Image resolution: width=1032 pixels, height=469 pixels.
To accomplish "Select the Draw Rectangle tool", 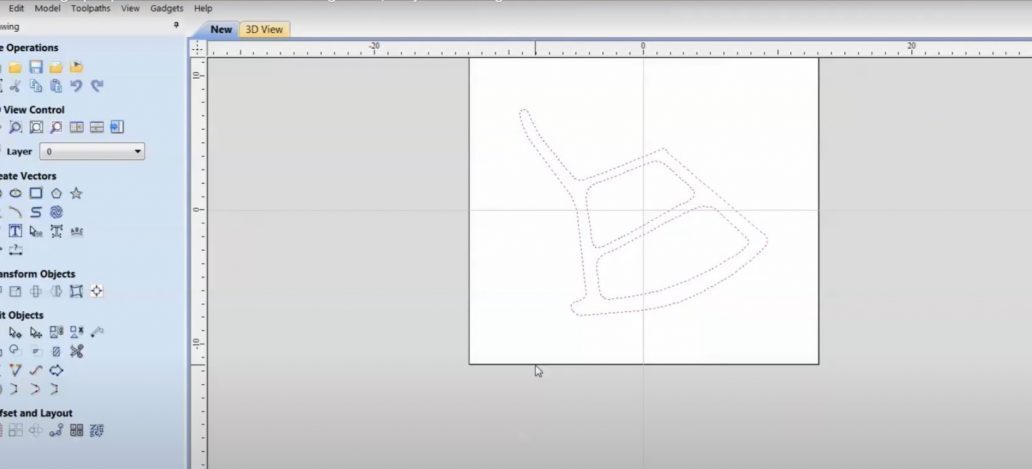I will (x=36, y=193).
